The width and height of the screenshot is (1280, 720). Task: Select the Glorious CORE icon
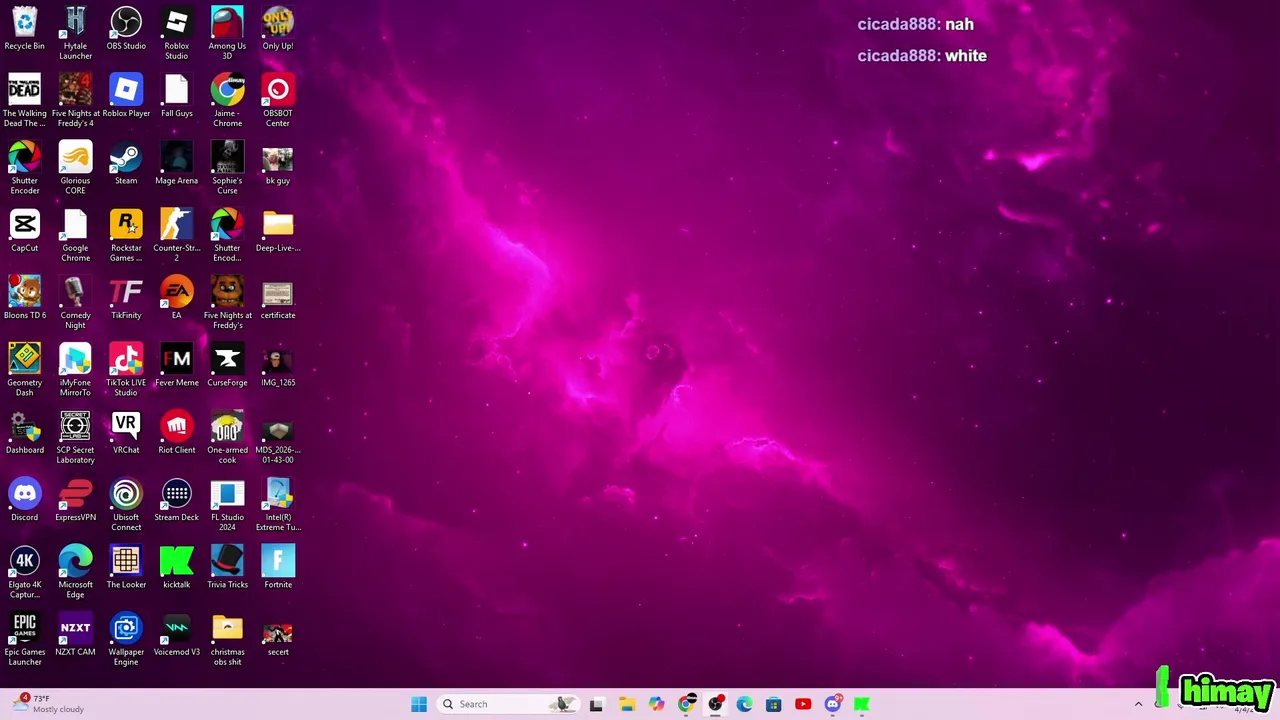coord(75,168)
